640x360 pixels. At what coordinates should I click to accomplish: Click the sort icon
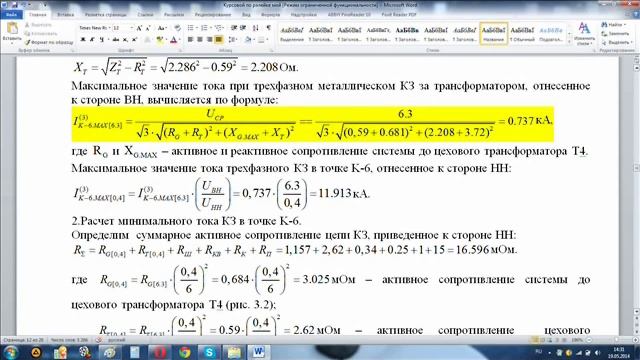[x=256, y=28]
